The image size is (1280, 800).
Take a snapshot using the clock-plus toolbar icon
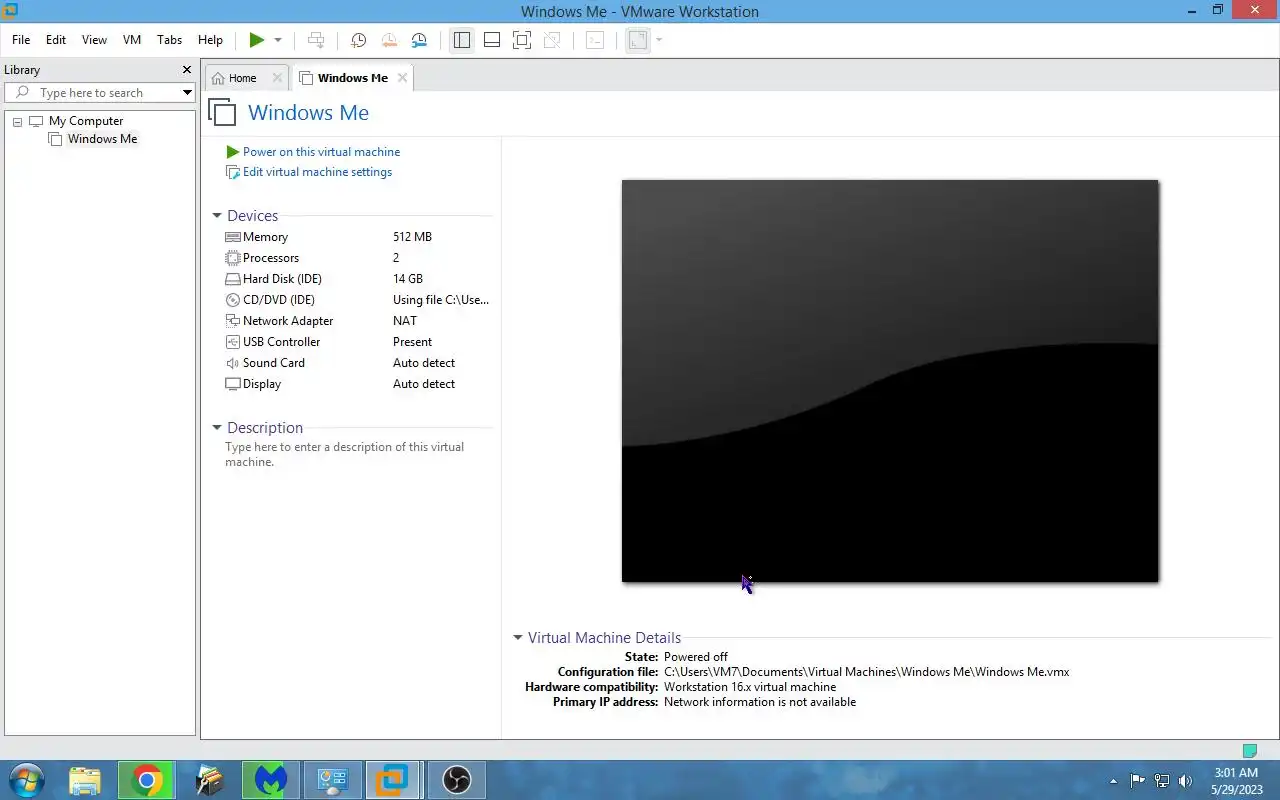click(x=358, y=40)
